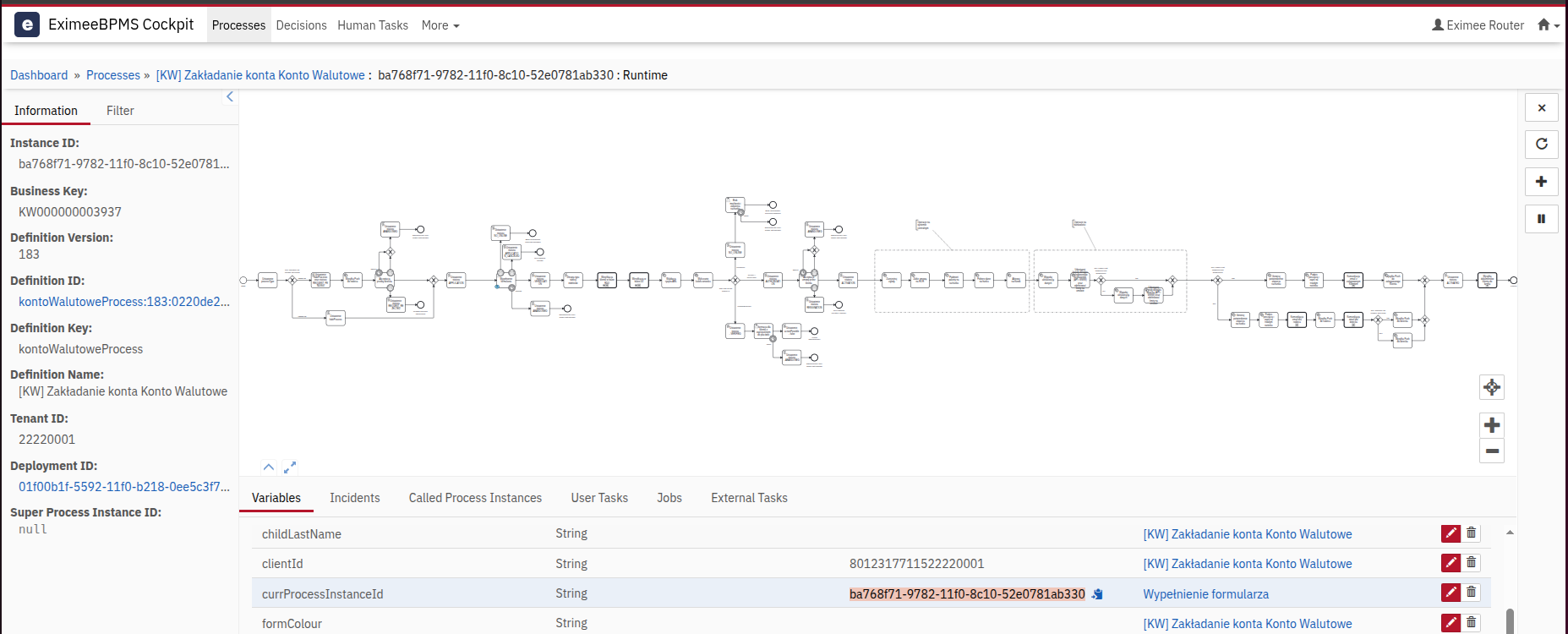
Task: Switch to the Incidents tab
Action: [354, 498]
